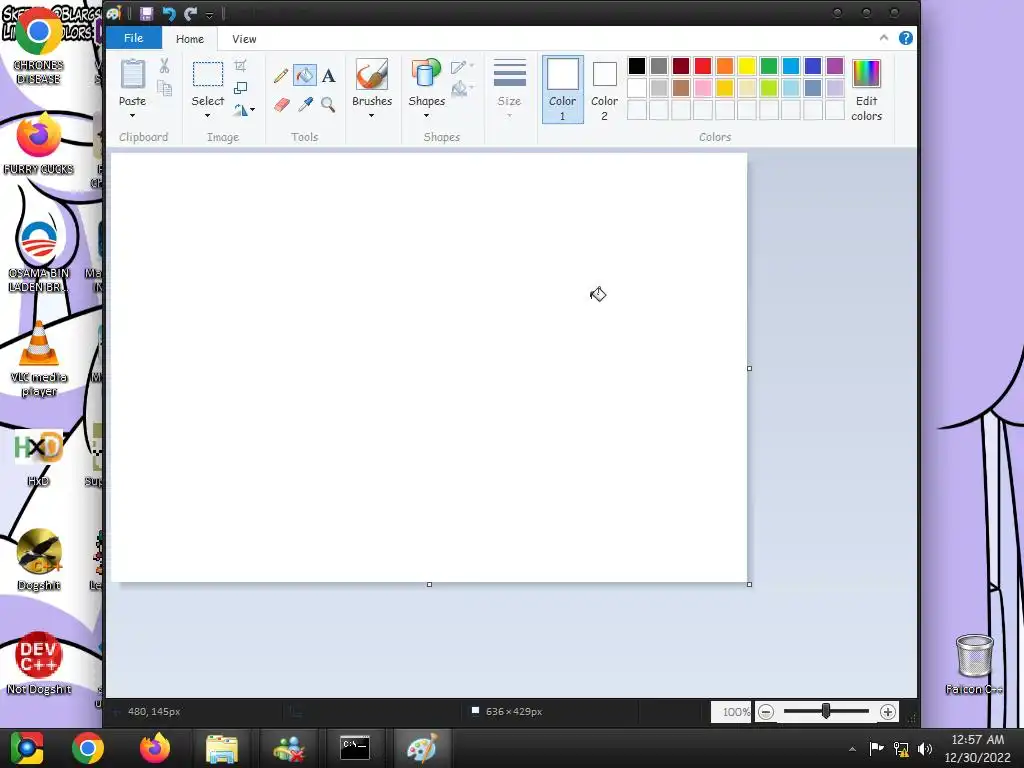
Task: Activate Color 1 selector
Action: [562, 89]
